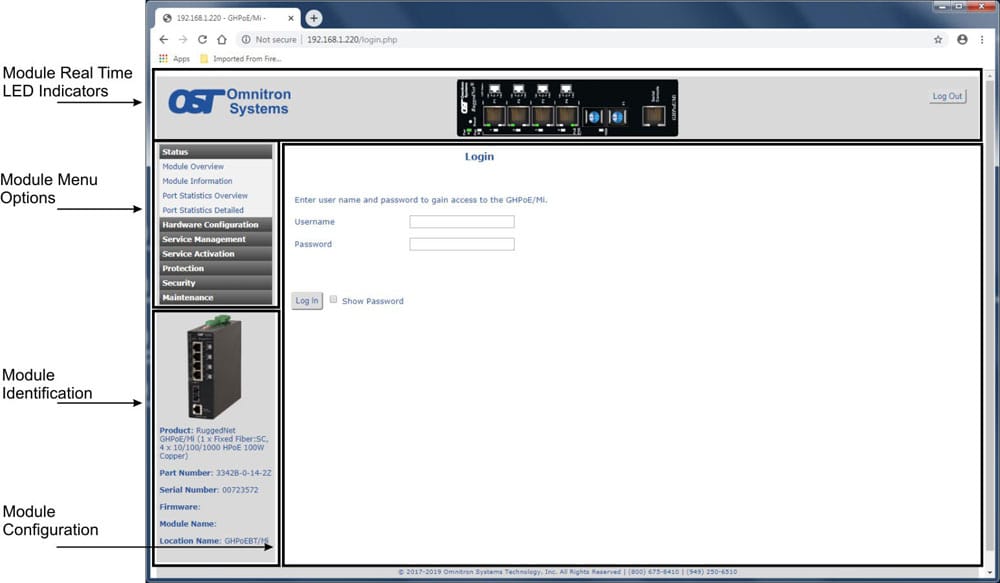The width and height of the screenshot is (1000, 583).
Task: Open the Chrome profile account icon
Action: pos(962,40)
